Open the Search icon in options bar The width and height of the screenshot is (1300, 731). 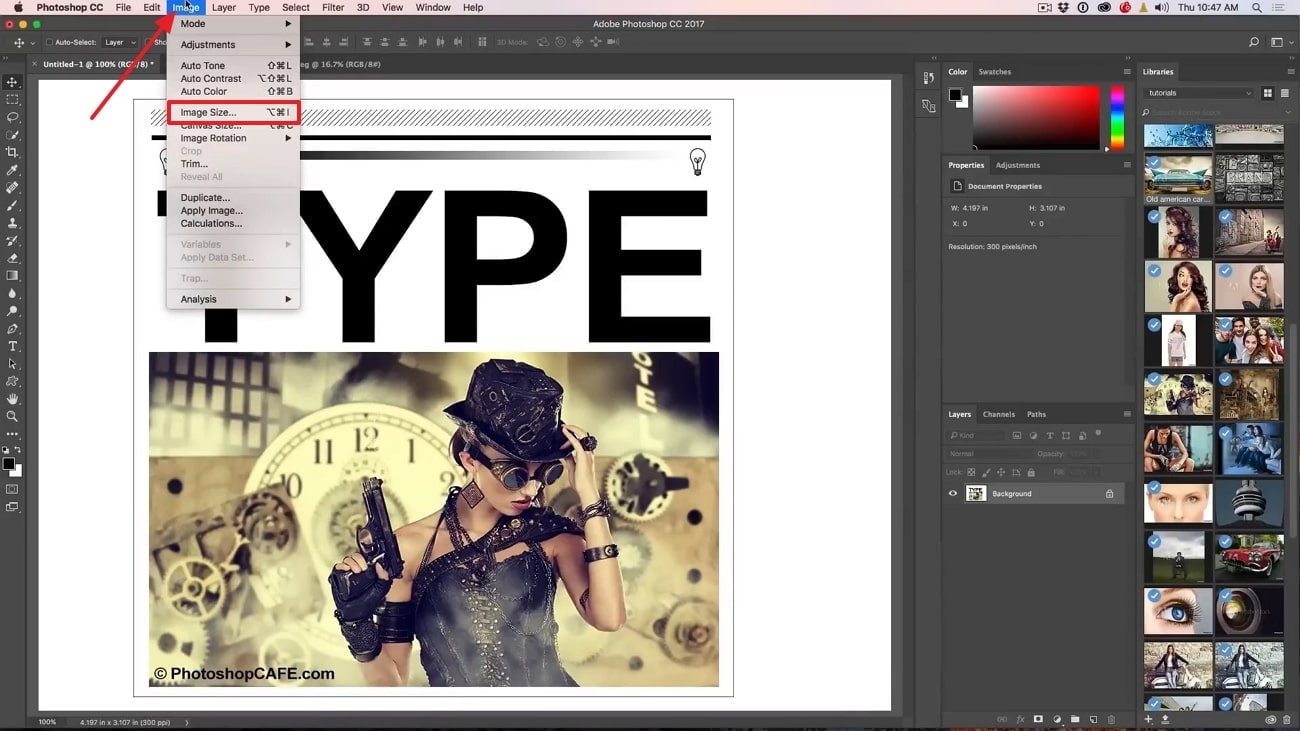click(1254, 43)
